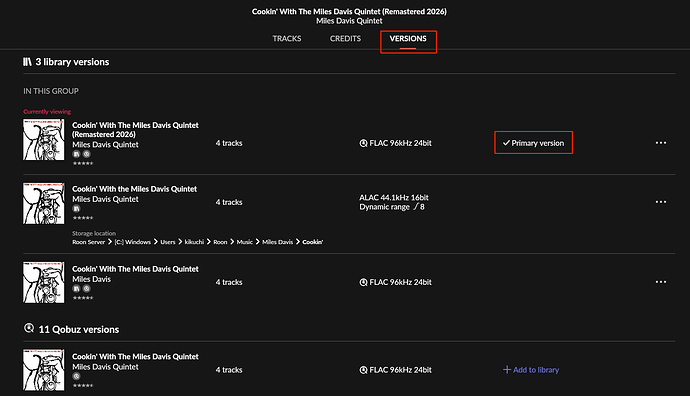Open cover art of the Add to library version
The width and height of the screenshot is (690, 396).
point(44,370)
